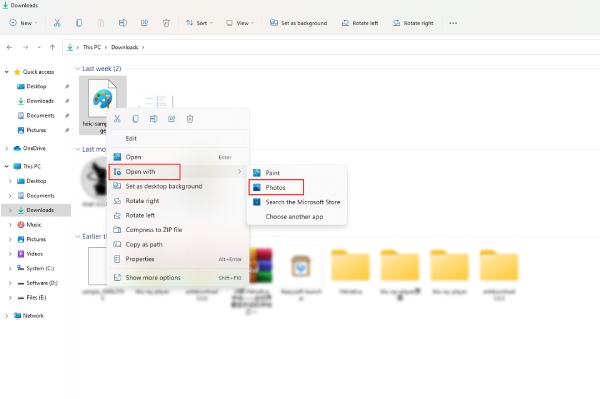
Task: Select Pictures under Quick access
Action: click(x=36, y=130)
